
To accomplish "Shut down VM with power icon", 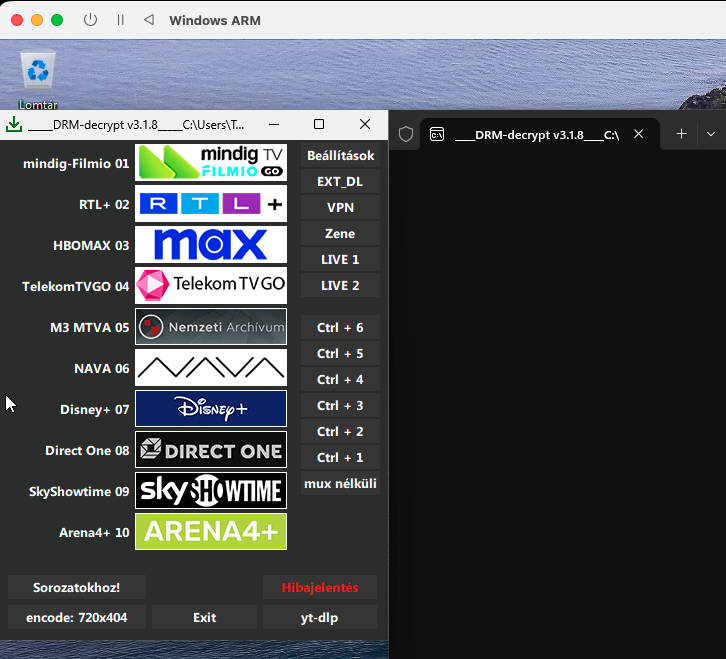I will click(x=90, y=20).
